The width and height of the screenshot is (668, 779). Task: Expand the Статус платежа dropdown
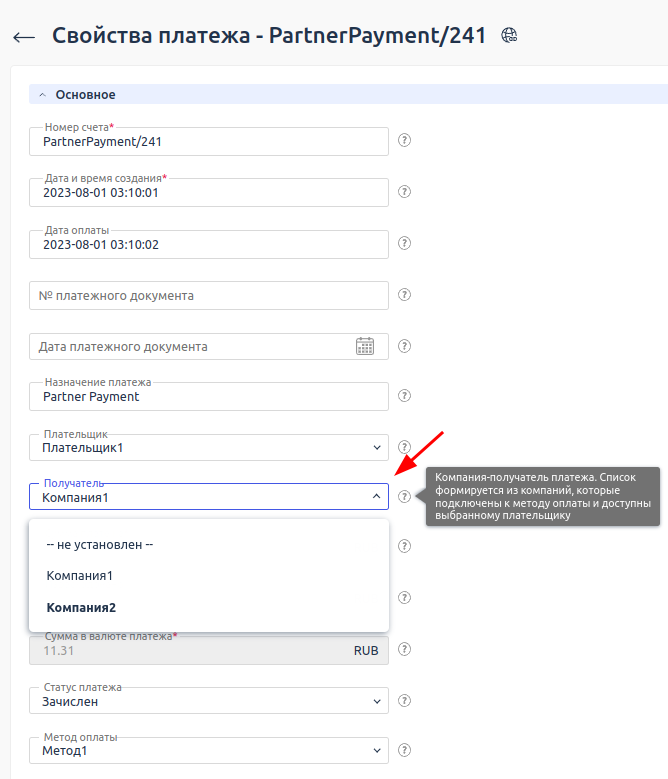click(x=208, y=702)
